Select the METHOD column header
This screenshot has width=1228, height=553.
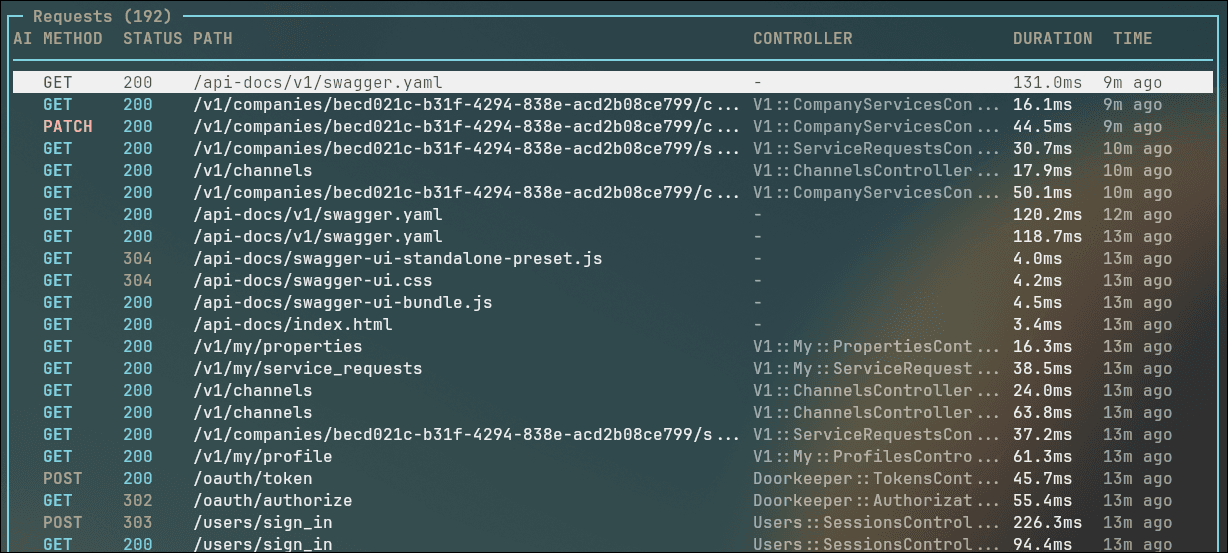[x=73, y=39]
